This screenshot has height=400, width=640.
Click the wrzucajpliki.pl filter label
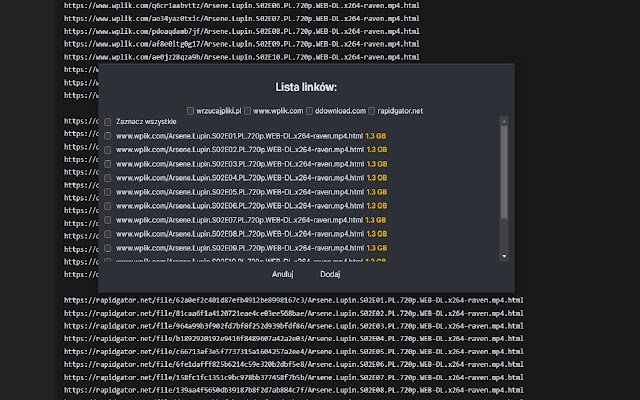tap(218, 111)
